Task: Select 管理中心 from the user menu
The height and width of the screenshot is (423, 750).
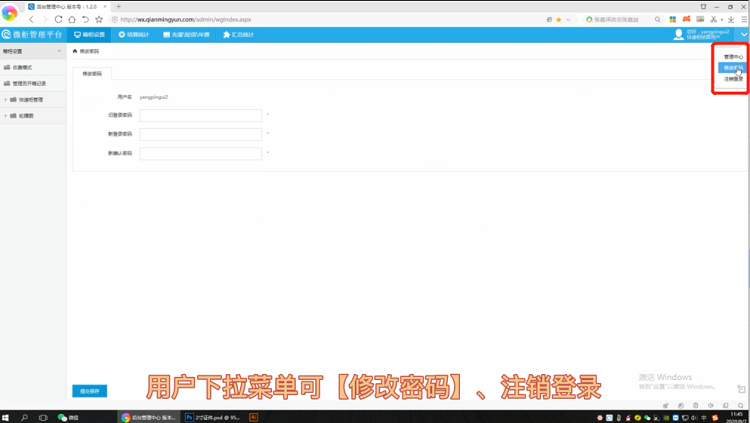Action: 733,57
